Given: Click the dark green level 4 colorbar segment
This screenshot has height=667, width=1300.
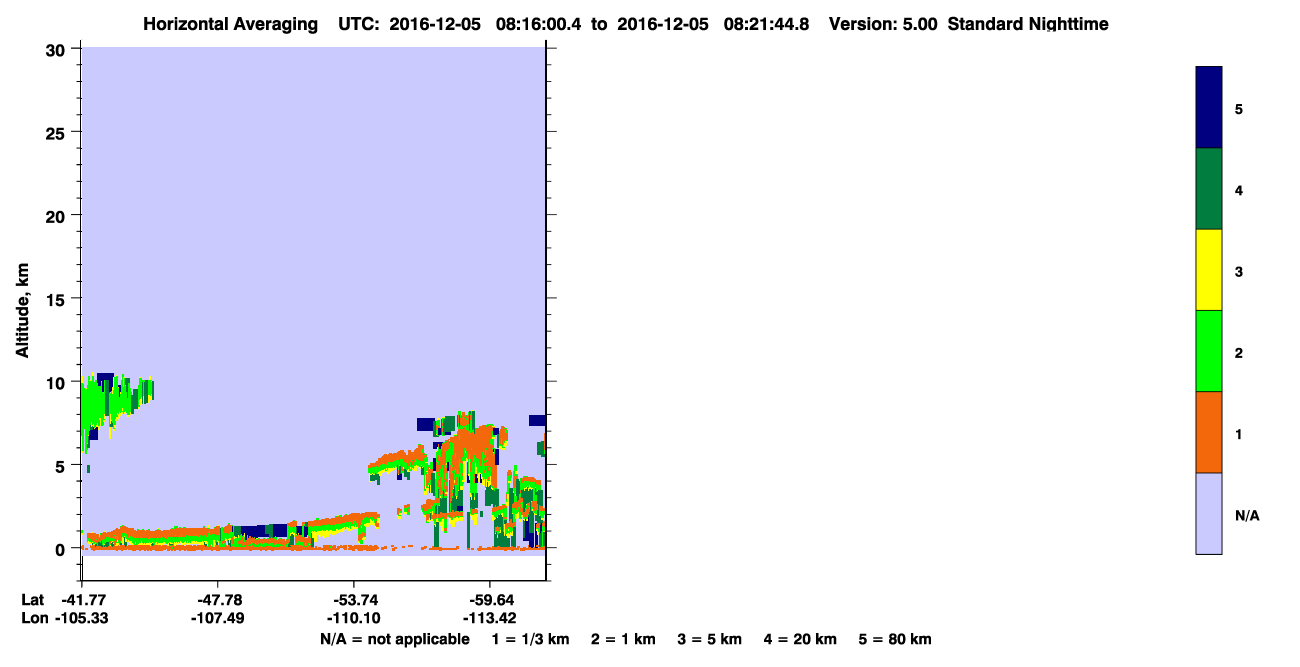Looking at the screenshot, I should click(1209, 189).
